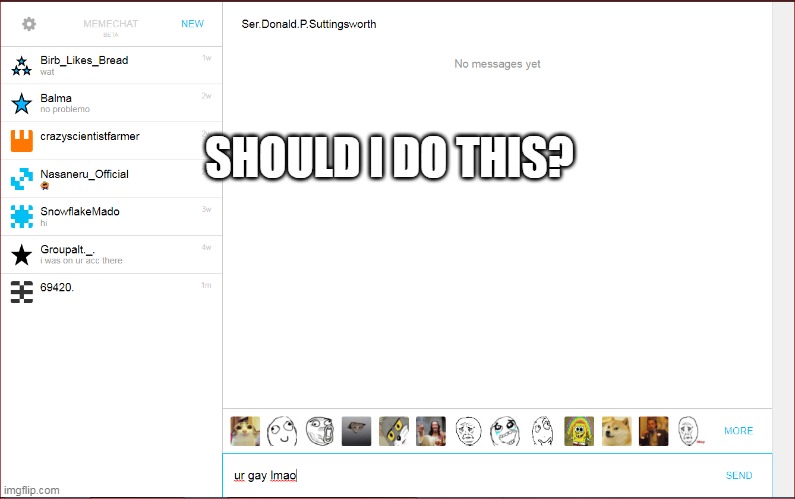Open the Nasaneru_Official chat
The image size is (795, 499).
(112, 179)
